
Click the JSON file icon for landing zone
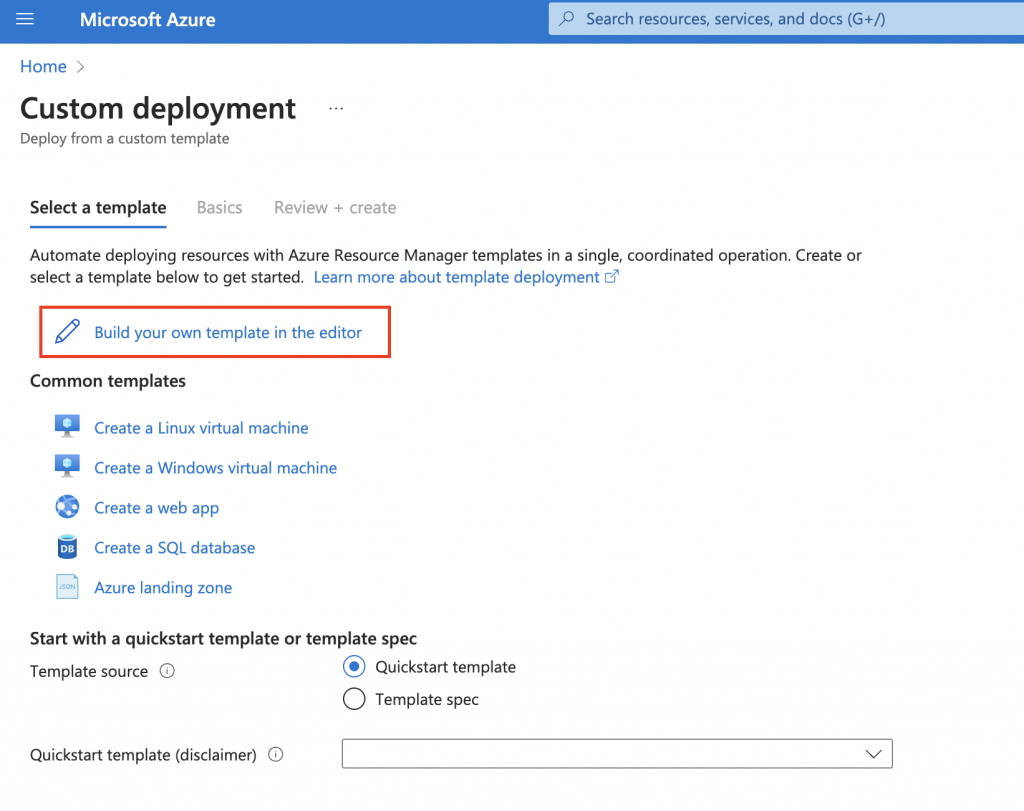pyautogui.click(x=67, y=587)
